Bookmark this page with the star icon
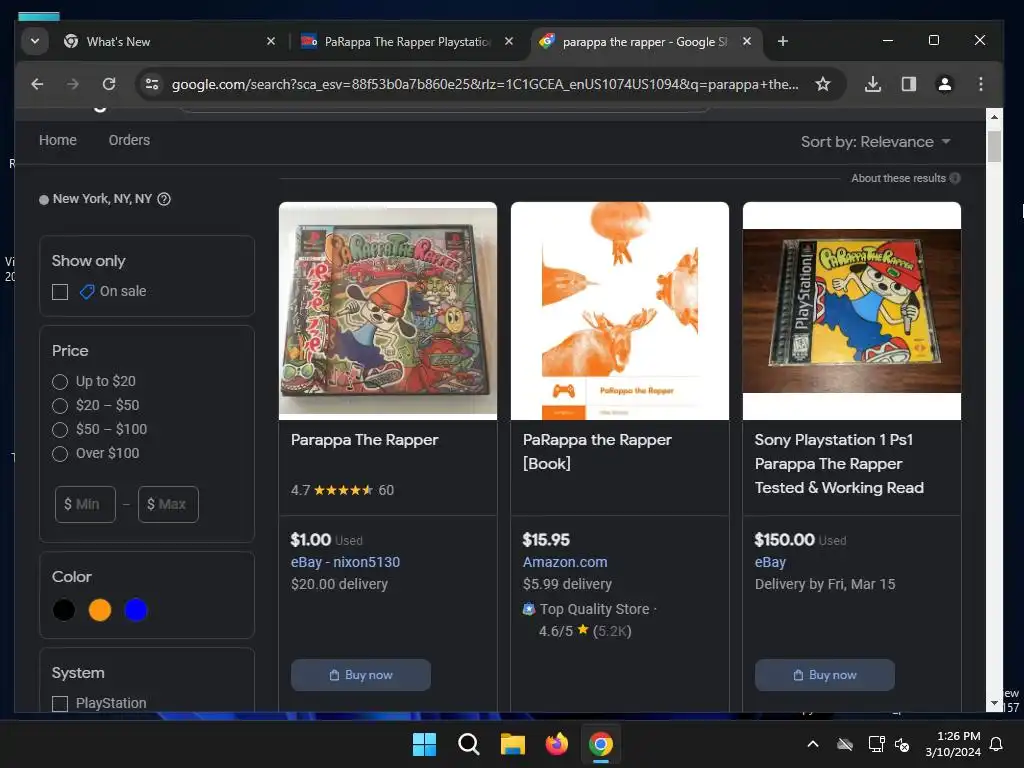 pyautogui.click(x=823, y=84)
